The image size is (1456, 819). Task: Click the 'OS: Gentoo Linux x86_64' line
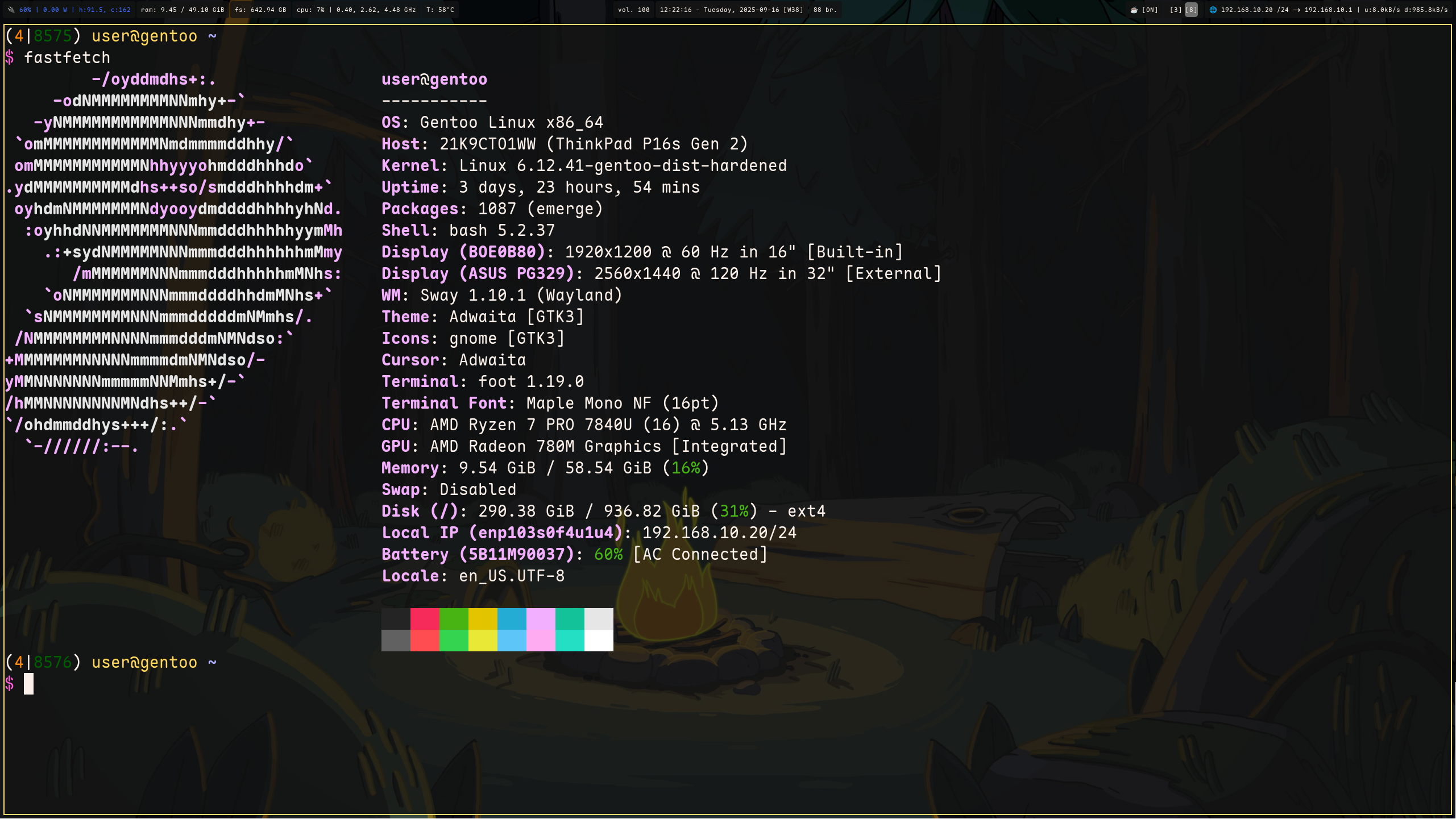[x=492, y=122]
